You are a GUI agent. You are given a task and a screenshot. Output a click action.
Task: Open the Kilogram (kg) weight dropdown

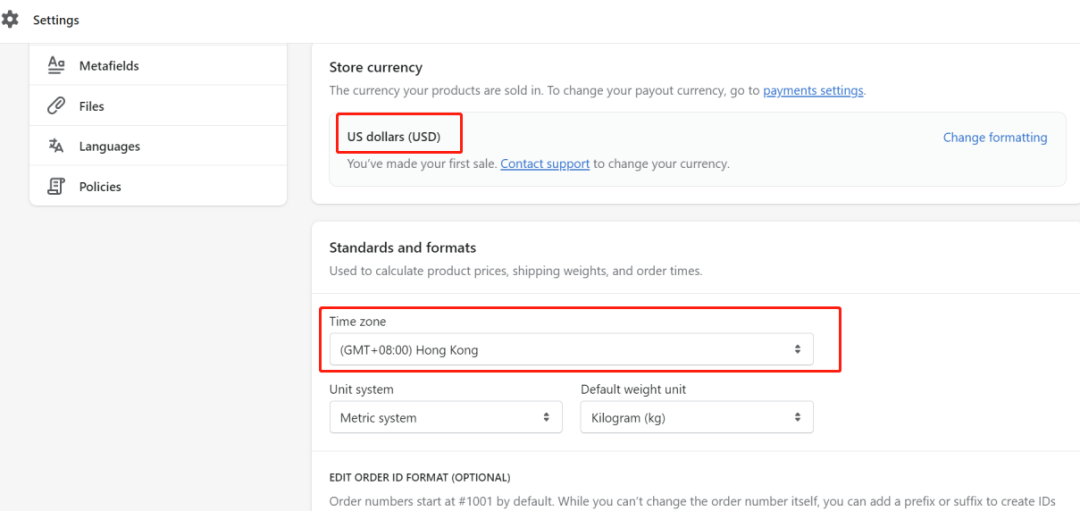pos(696,417)
